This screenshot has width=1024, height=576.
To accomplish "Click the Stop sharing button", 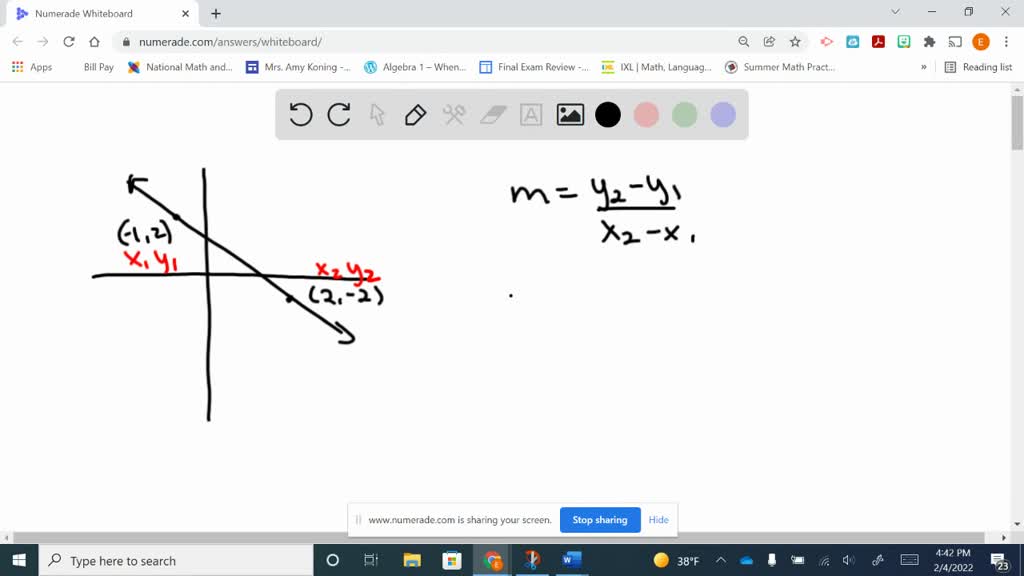I will click(600, 520).
